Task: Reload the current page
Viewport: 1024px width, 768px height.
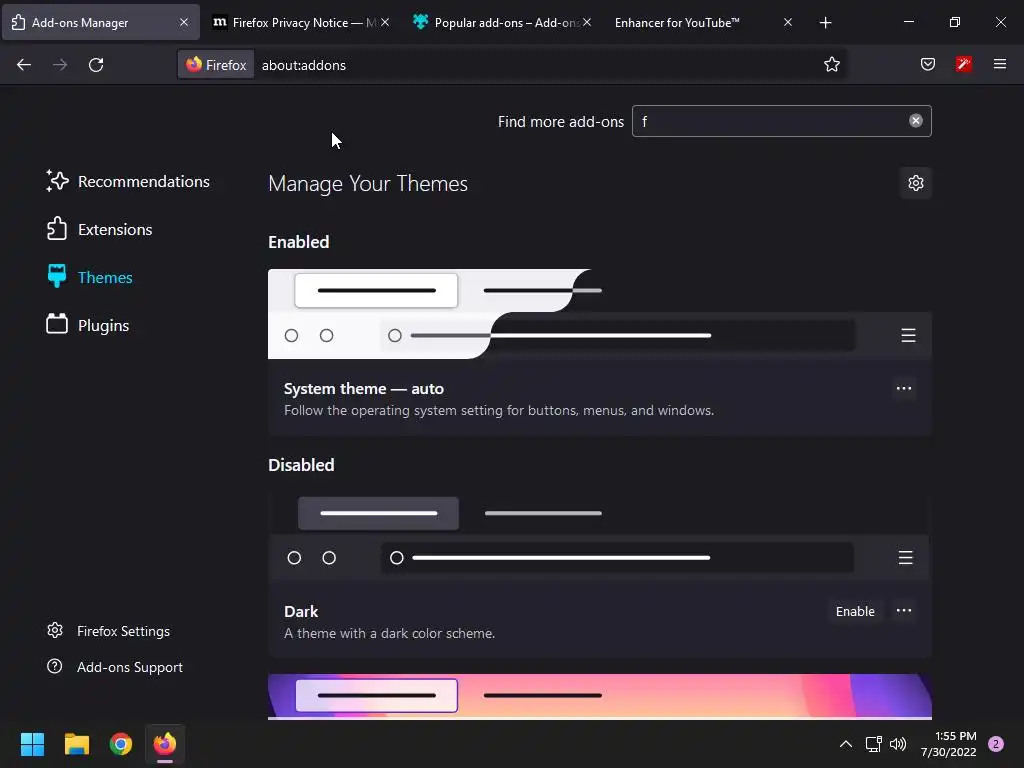Action: click(x=96, y=65)
